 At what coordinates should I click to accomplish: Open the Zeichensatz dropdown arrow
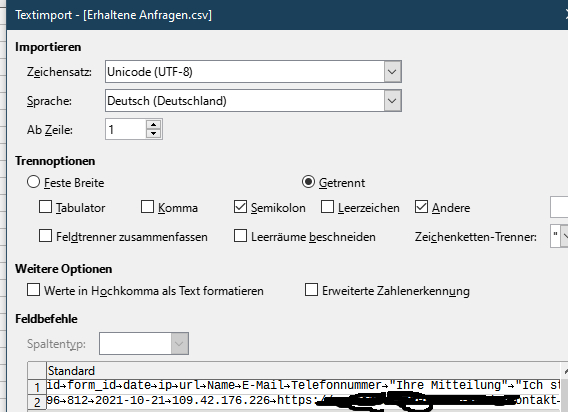point(392,72)
